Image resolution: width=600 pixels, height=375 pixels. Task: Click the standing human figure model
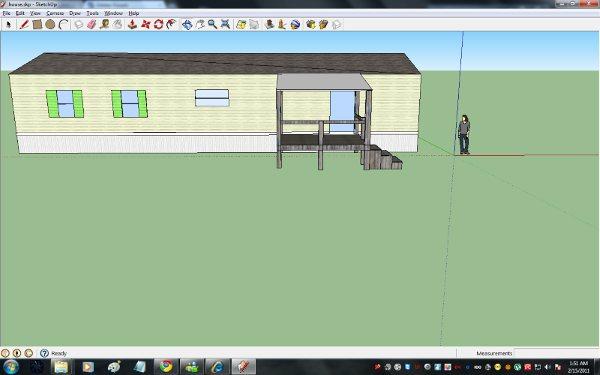464,135
